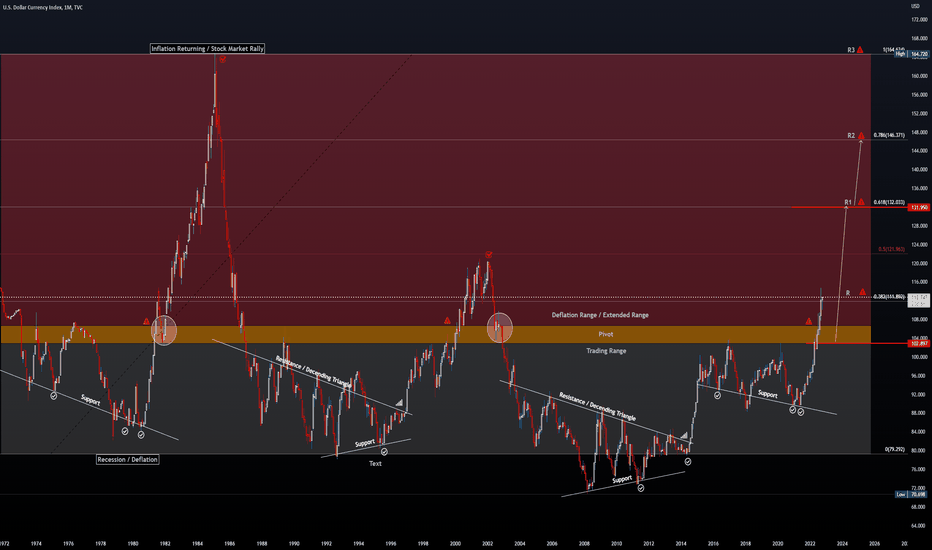Image resolution: width=932 pixels, height=550 pixels.
Task: Select the 0.786(146.371) Fibonacci level label
Action: pyautogui.click(x=889, y=136)
